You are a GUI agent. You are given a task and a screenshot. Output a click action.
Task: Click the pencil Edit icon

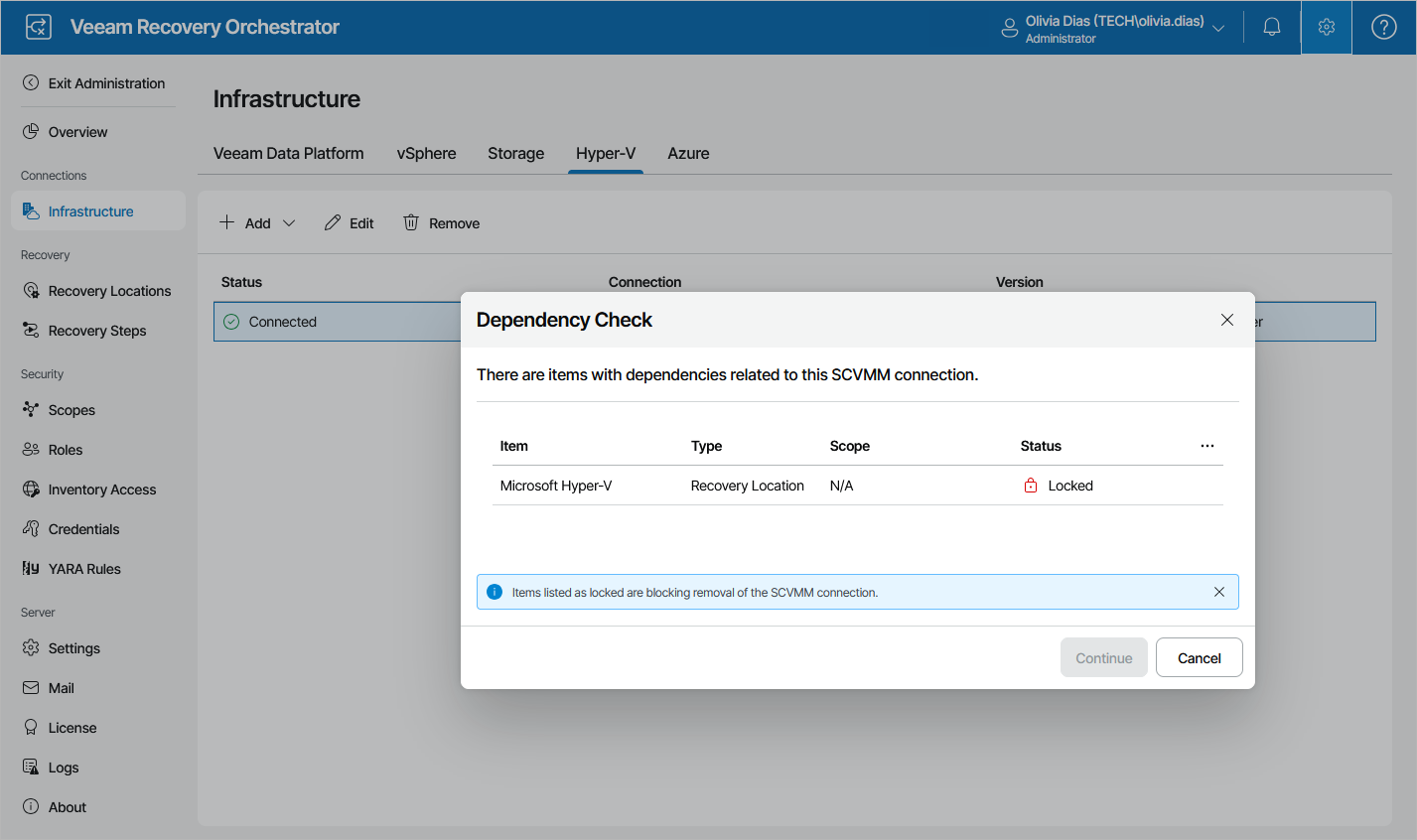pos(333,222)
